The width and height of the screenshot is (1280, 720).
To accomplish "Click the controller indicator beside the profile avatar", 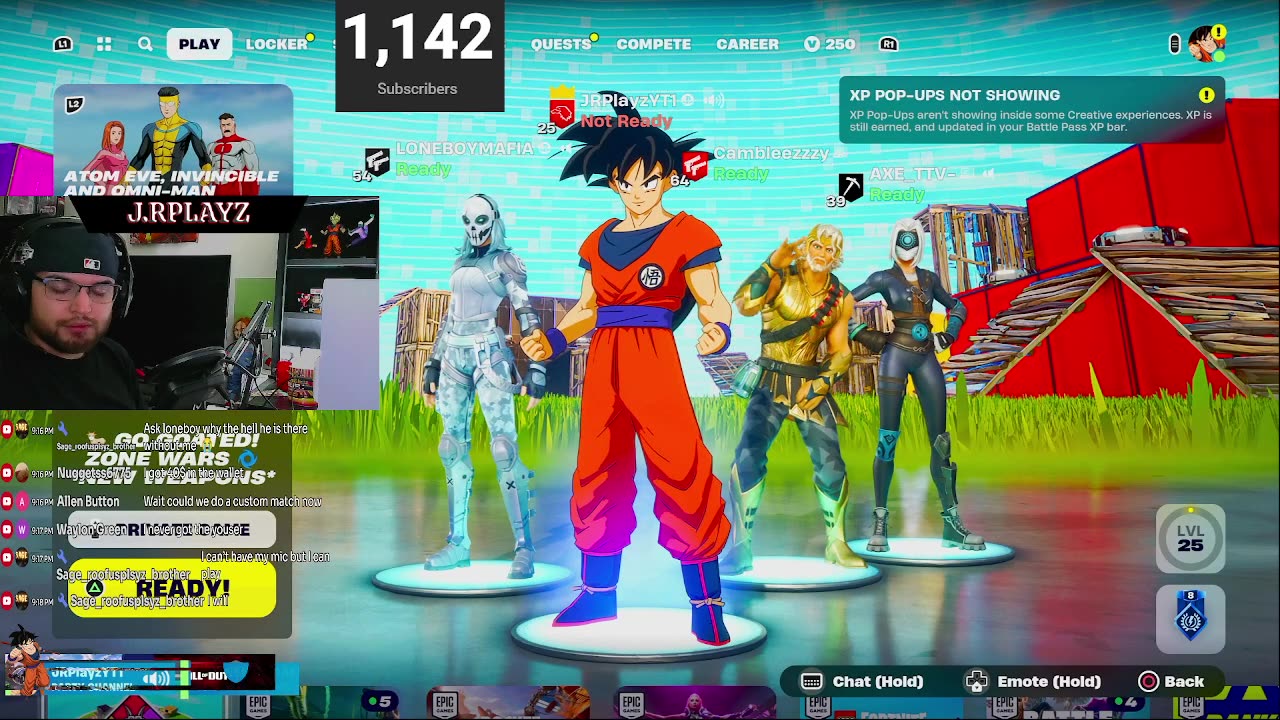I will pyautogui.click(x=1175, y=44).
